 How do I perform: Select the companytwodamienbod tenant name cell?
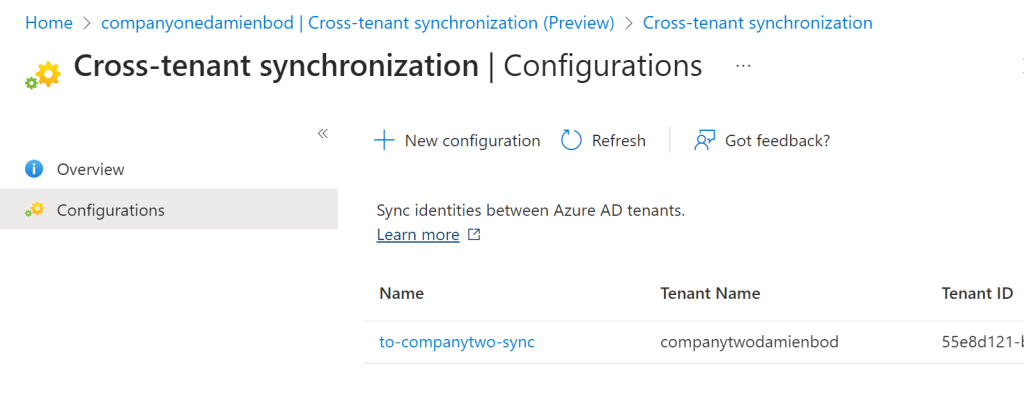[749, 342]
